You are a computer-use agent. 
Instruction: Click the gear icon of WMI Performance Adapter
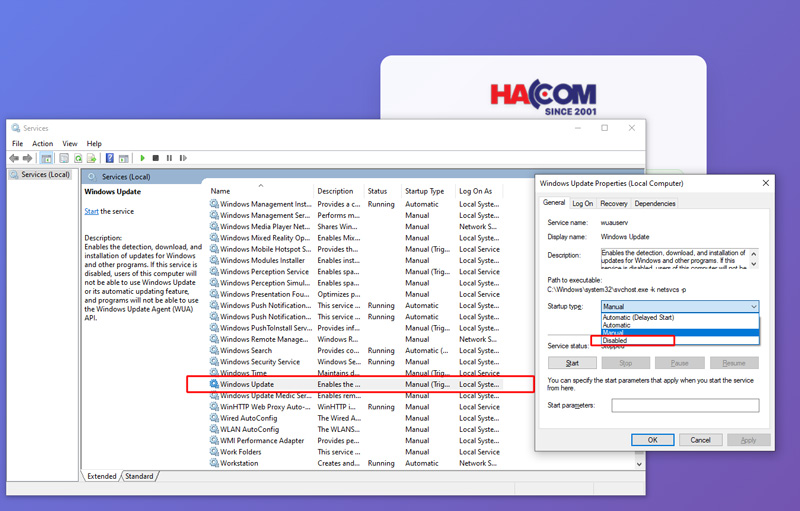tap(214, 441)
